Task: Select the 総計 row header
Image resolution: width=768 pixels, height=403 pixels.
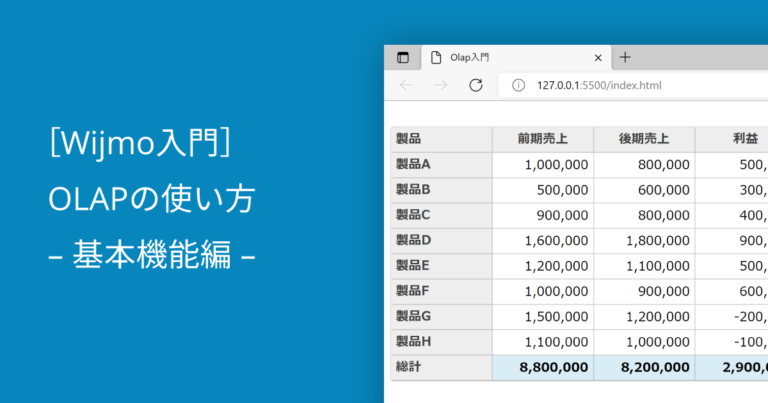Action: (x=441, y=367)
